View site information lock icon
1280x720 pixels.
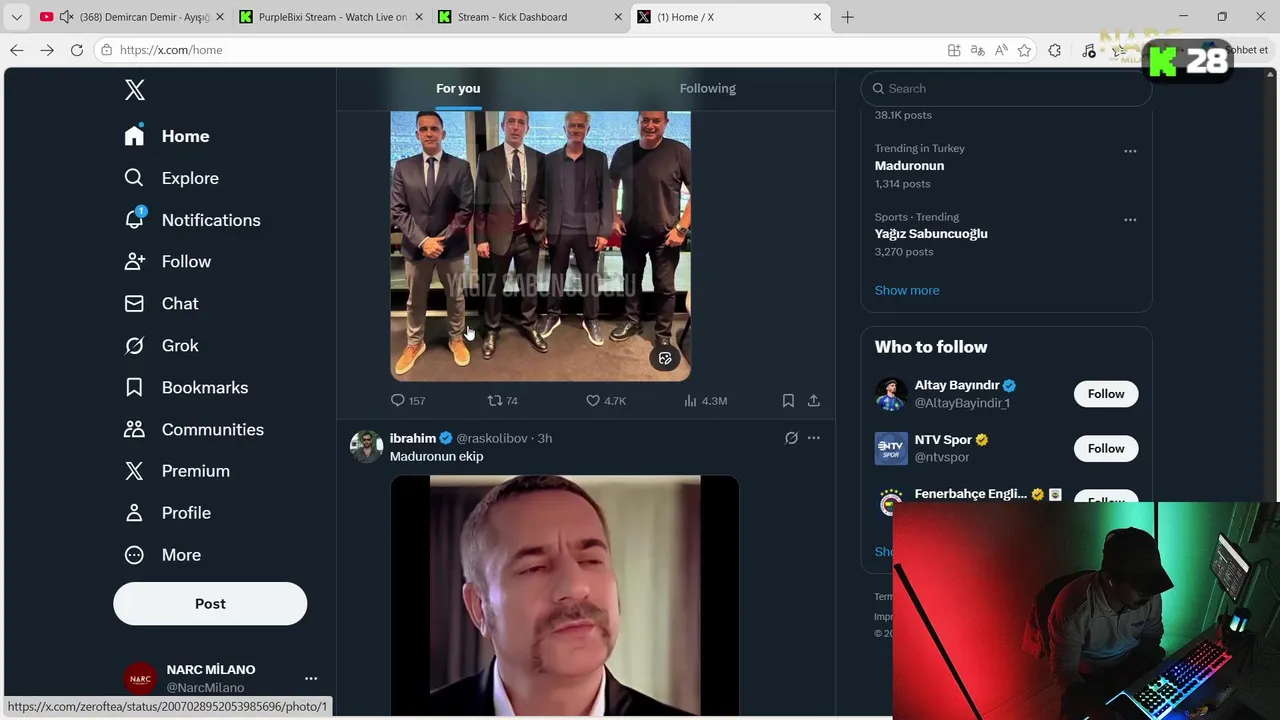(106, 50)
